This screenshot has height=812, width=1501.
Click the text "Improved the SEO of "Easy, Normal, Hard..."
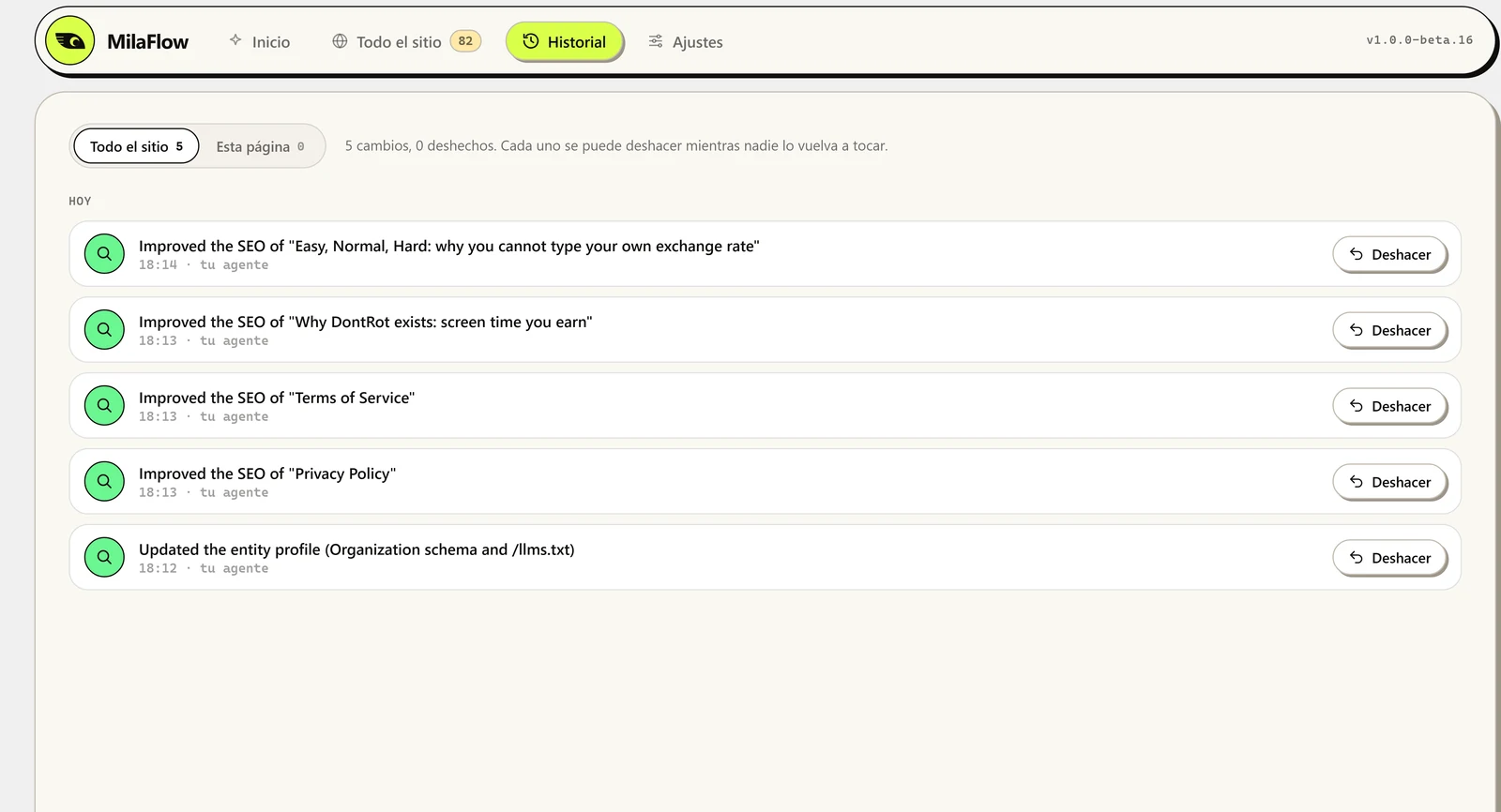[x=449, y=247]
